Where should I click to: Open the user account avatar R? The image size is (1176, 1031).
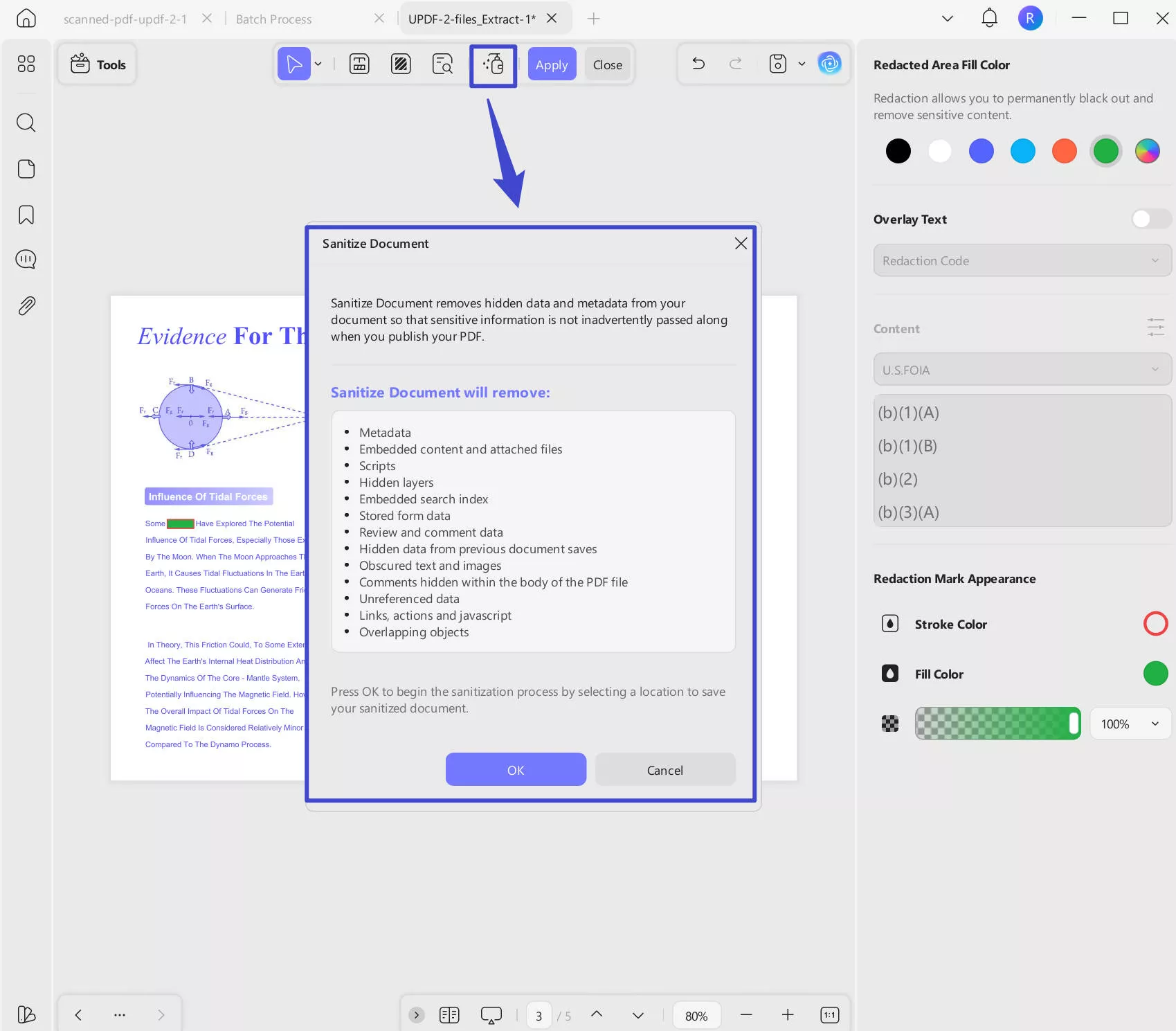click(x=1030, y=18)
